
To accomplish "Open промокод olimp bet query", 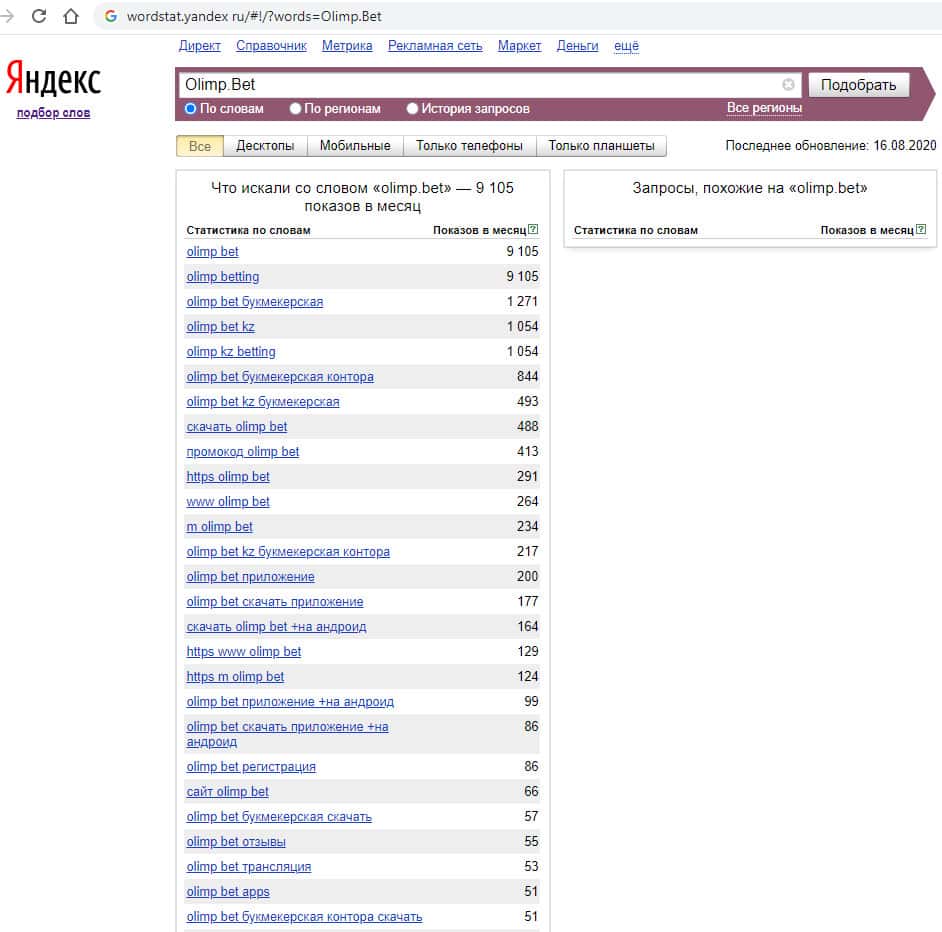I will pos(243,452).
